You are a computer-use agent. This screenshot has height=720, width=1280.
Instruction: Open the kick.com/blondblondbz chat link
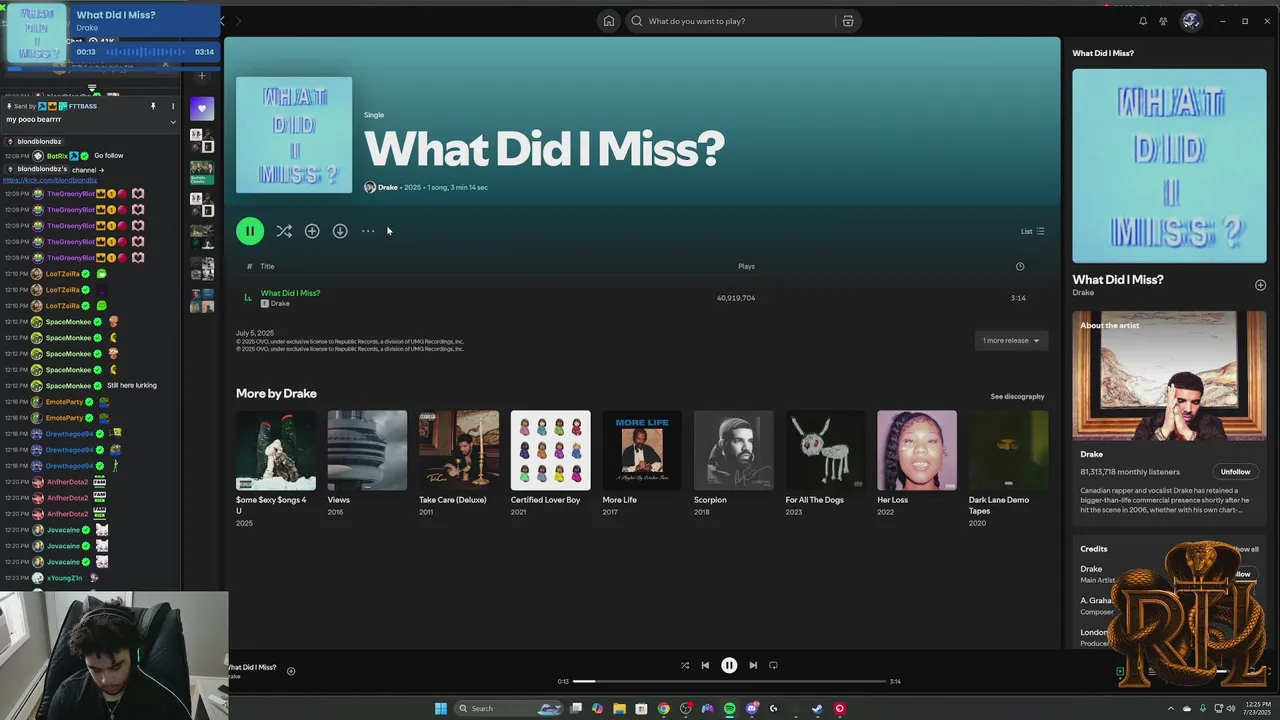click(x=50, y=180)
